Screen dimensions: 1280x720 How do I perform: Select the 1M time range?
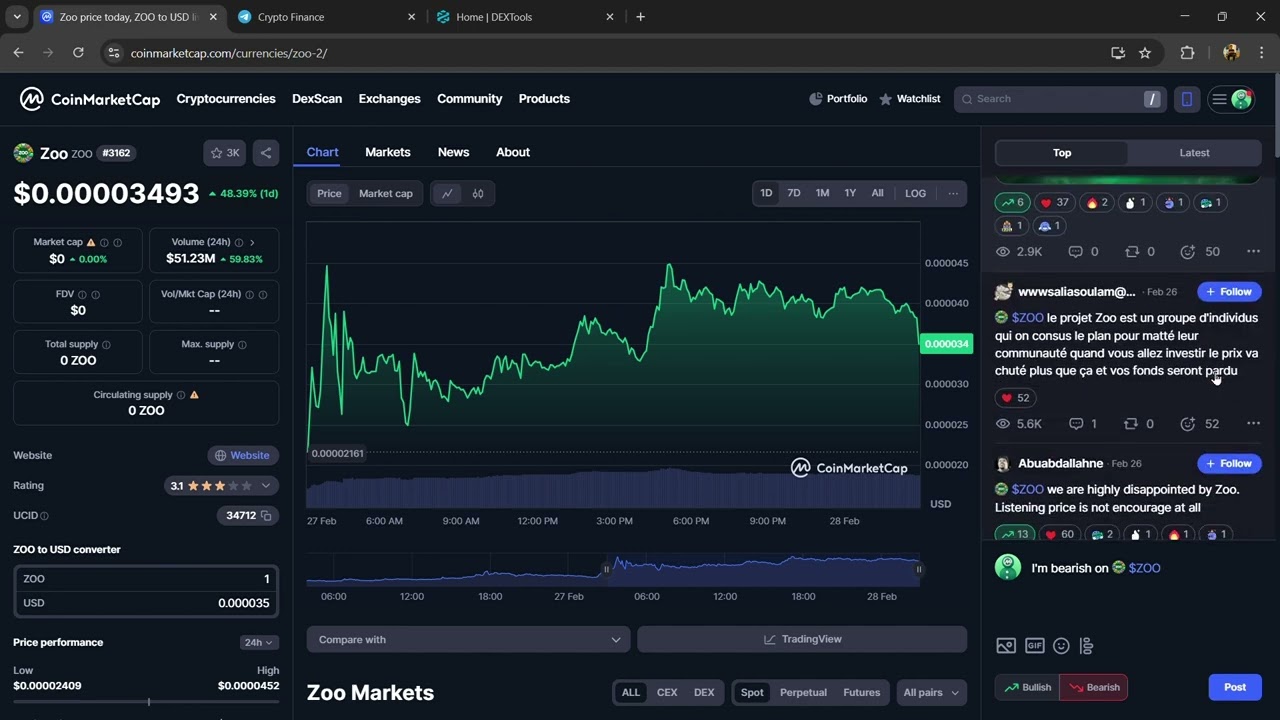tap(822, 193)
